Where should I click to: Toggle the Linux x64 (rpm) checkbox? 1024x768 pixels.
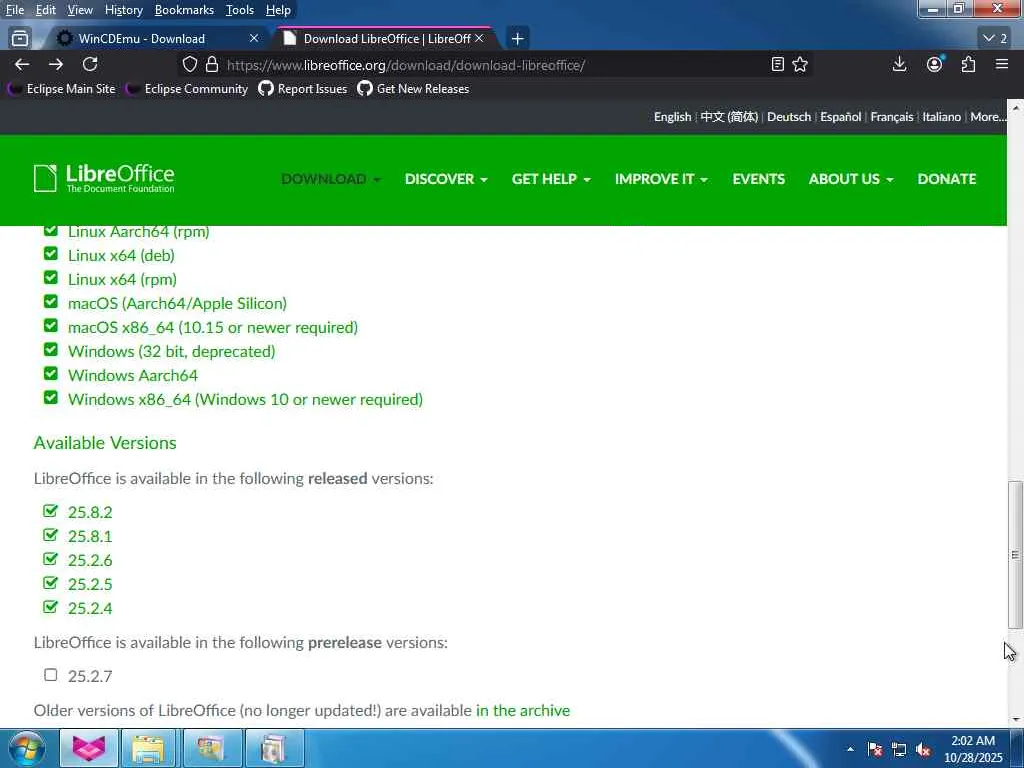pyautogui.click(x=51, y=278)
